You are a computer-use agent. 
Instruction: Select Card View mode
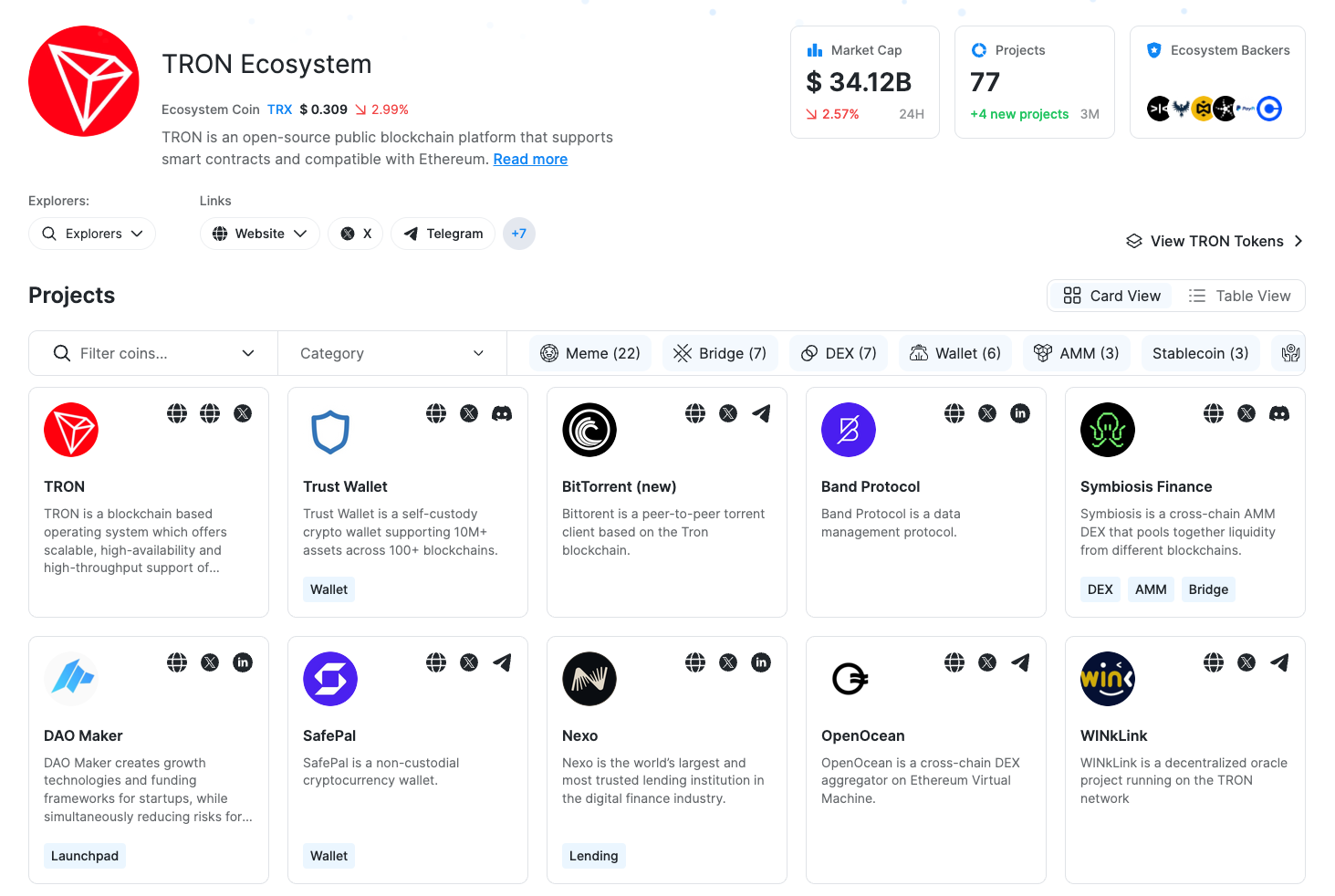pos(1111,296)
